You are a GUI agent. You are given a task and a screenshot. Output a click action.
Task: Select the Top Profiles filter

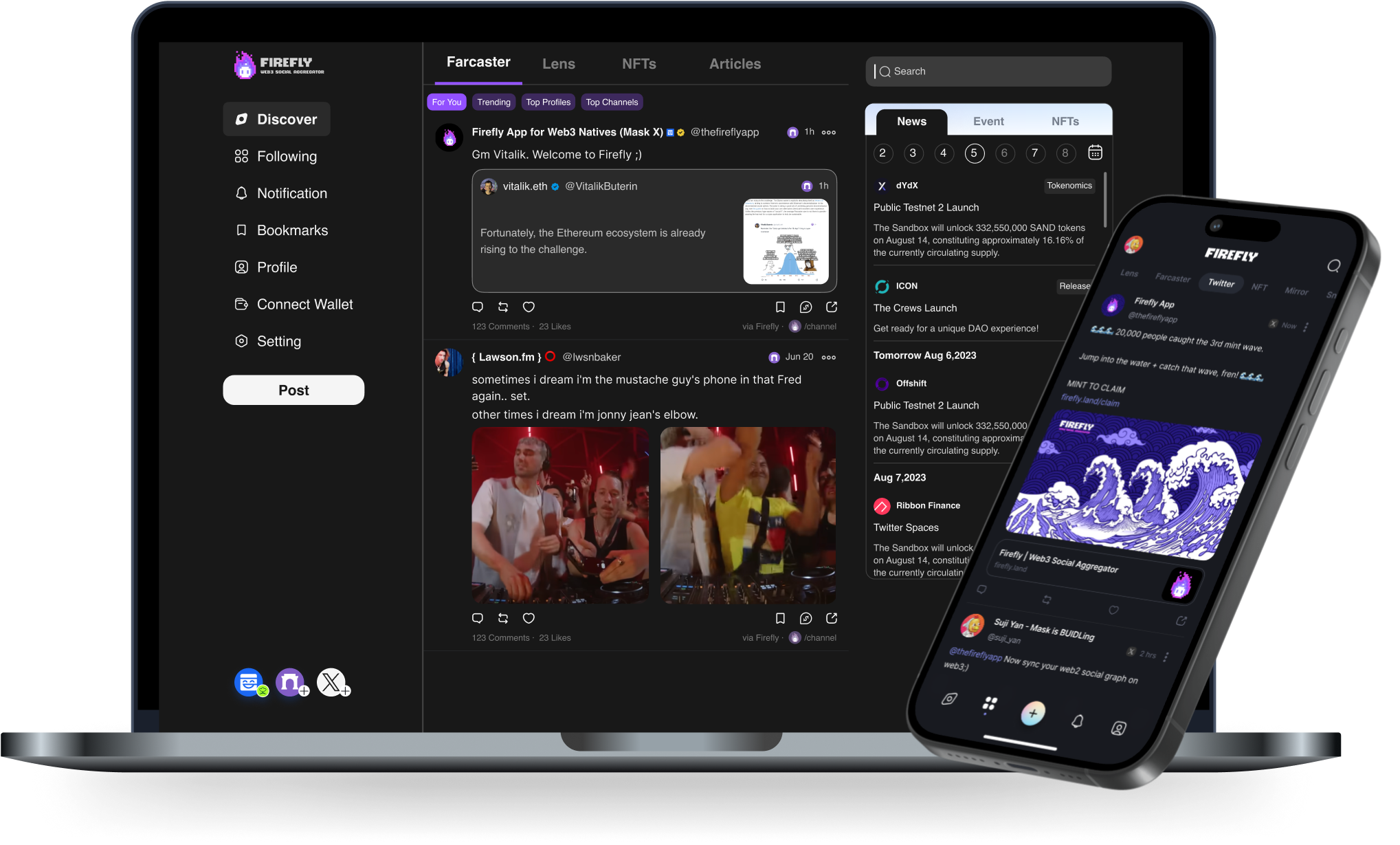point(548,102)
